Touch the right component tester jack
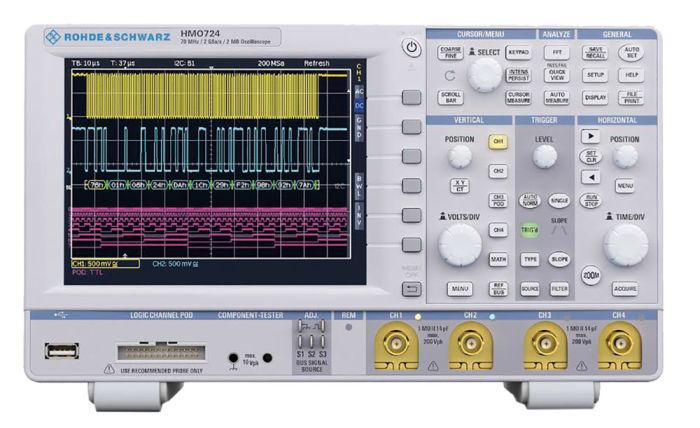The image size is (700, 428). pos(267,357)
